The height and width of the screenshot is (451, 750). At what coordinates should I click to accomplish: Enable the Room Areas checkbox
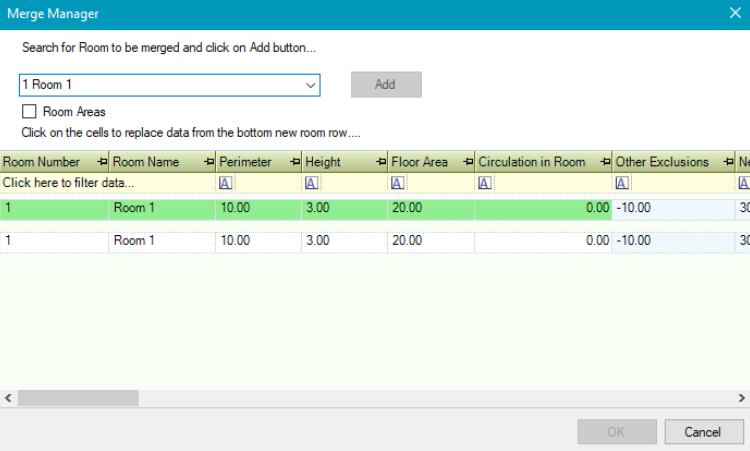click(x=29, y=112)
